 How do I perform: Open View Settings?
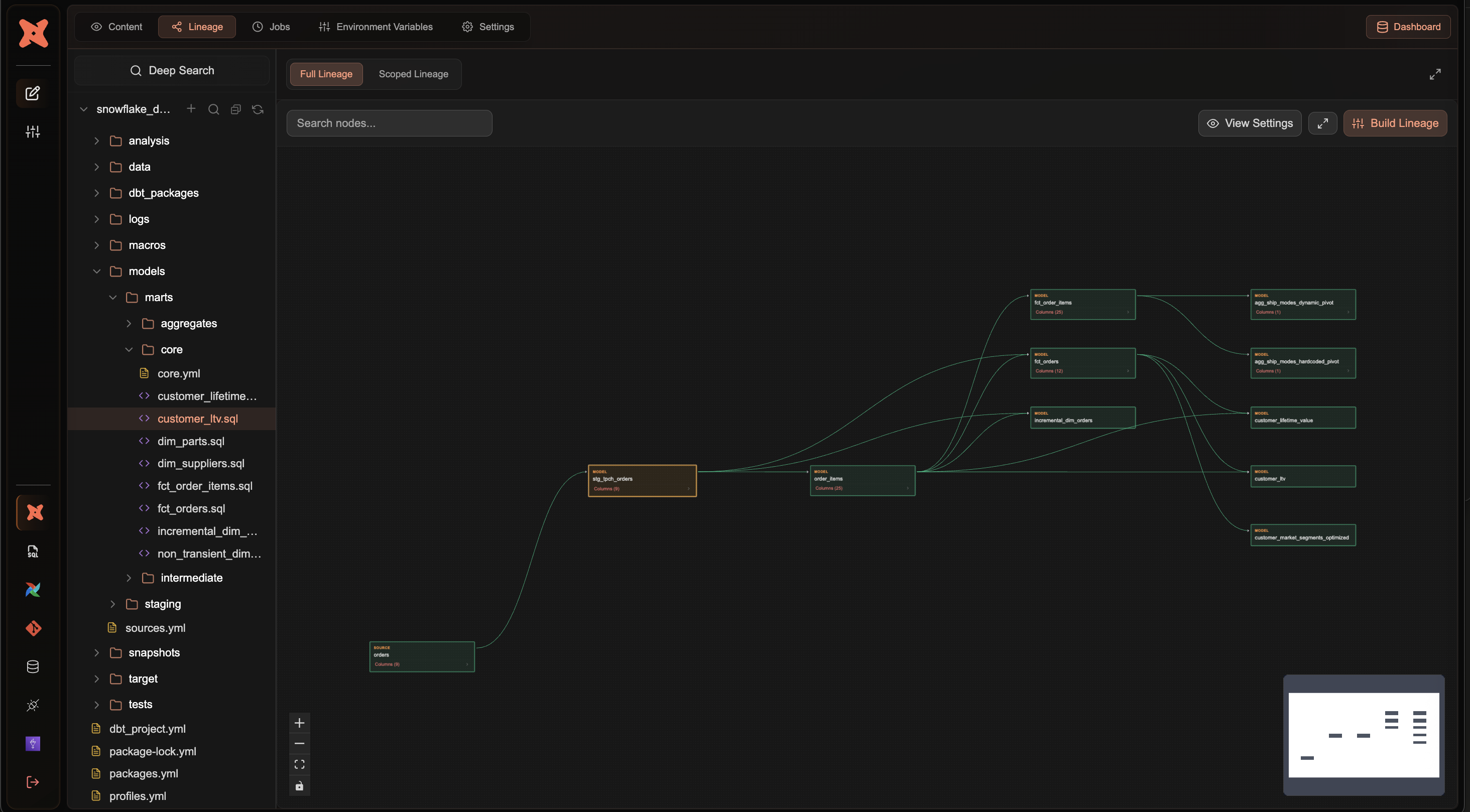click(x=1249, y=123)
